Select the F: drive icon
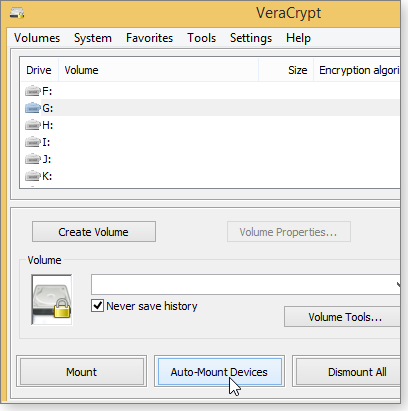Image resolution: width=408 pixels, height=411 pixels. point(33,91)
